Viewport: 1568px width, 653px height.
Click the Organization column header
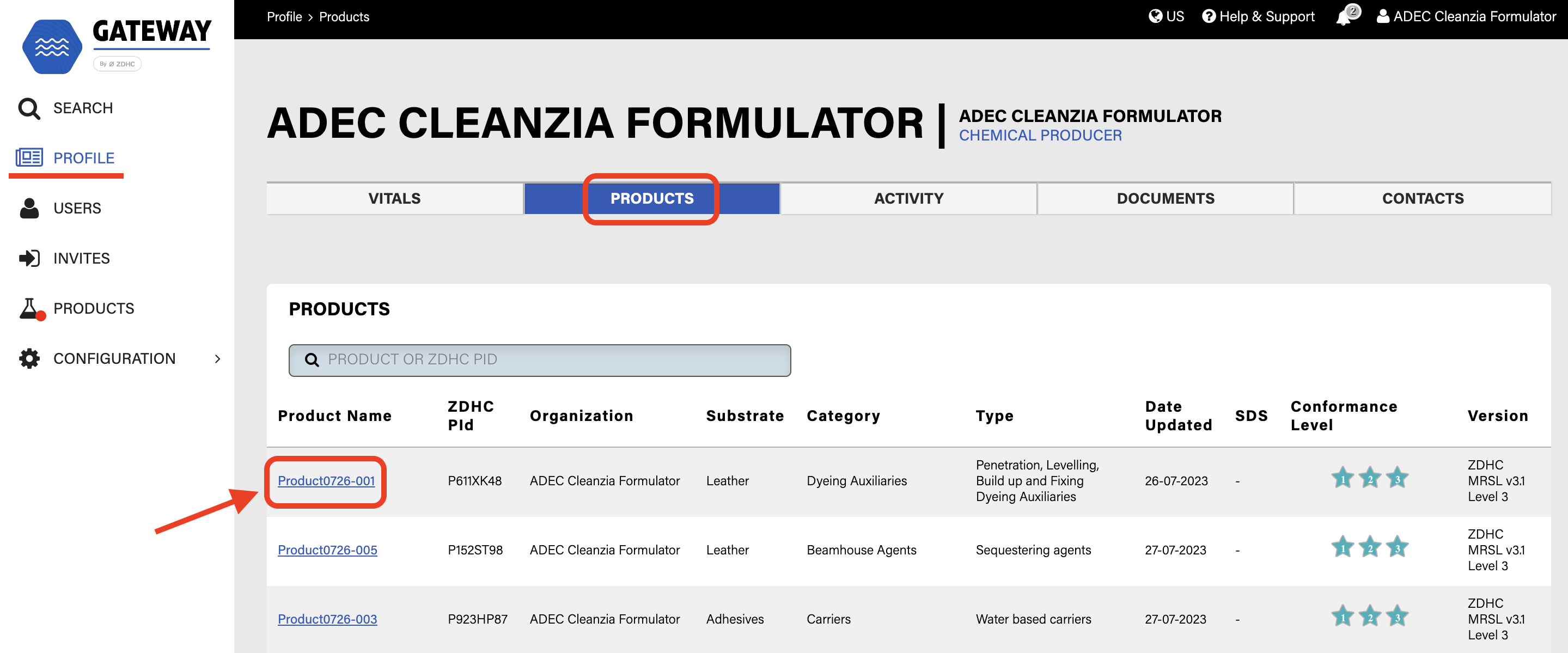coord(581,416)
